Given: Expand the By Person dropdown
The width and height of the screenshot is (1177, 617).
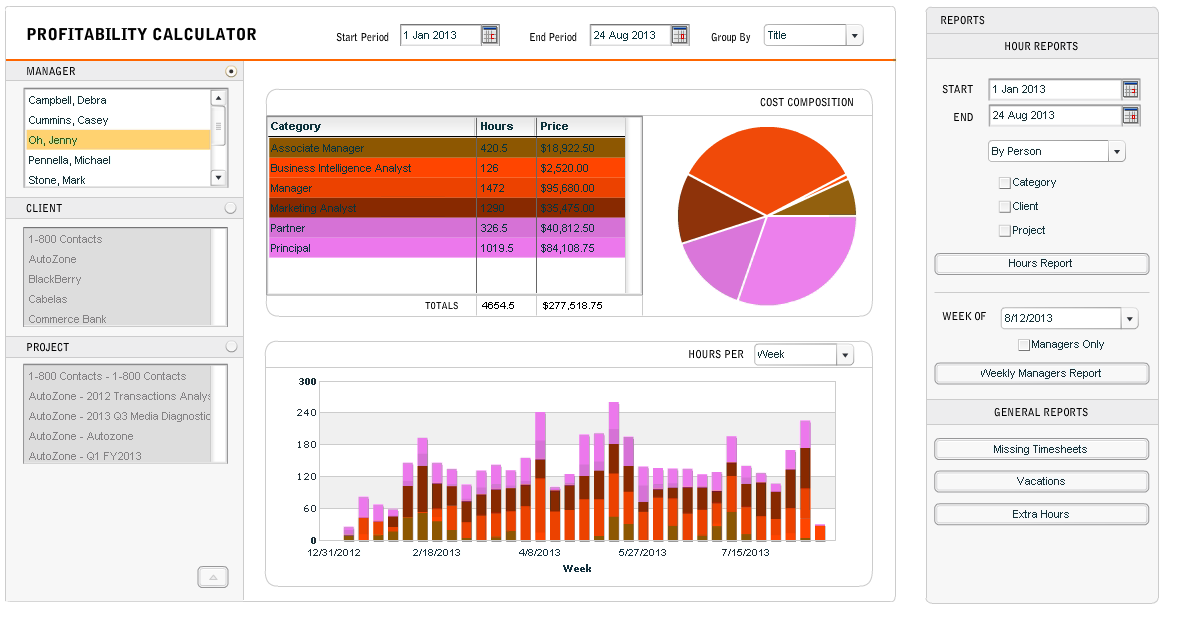Looking at the screenshot, I should [1117, 152].
